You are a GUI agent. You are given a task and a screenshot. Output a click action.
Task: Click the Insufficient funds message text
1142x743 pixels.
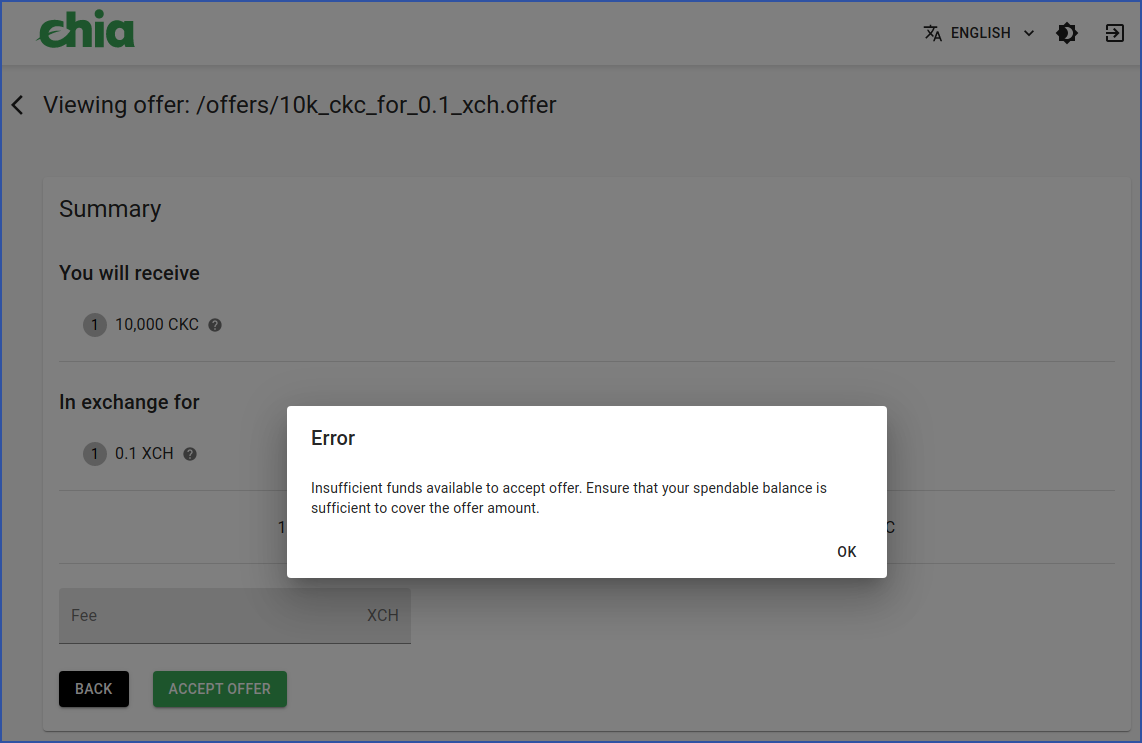pos(569,498)
